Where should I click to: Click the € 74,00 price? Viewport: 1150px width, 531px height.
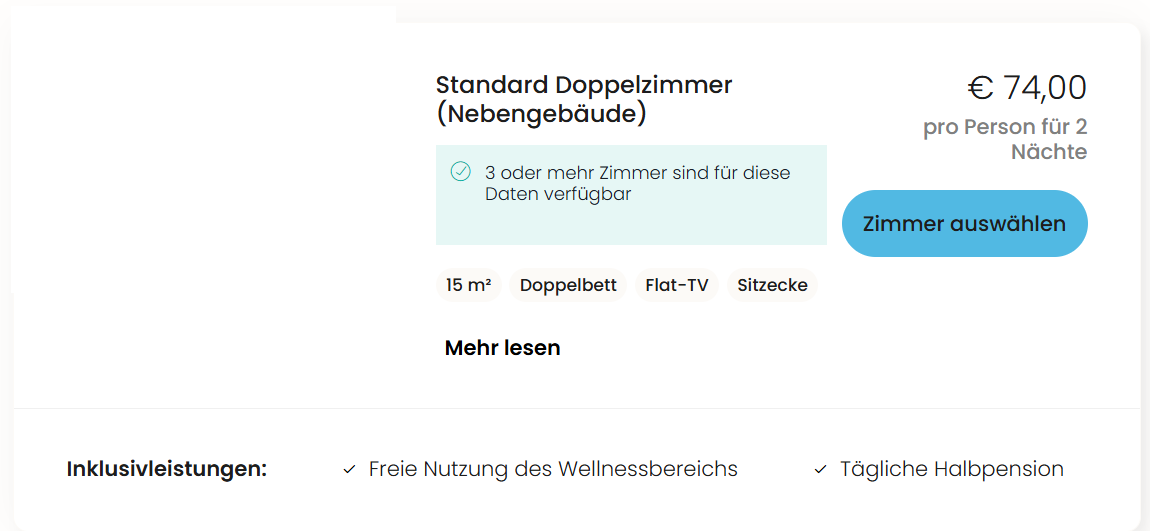point(1027,88)
